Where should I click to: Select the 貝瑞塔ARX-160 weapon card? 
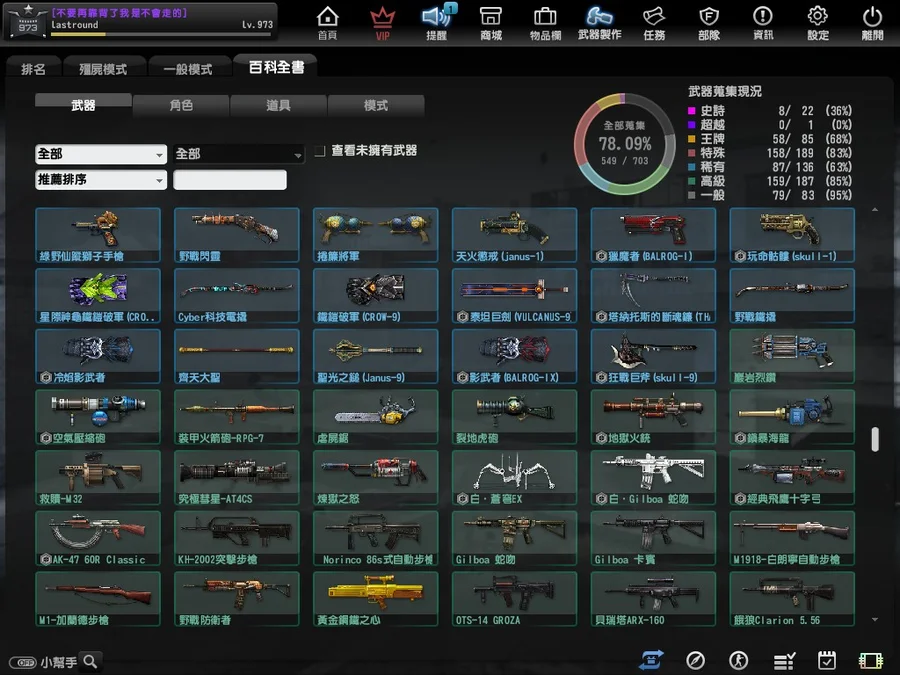coord(653,599)
